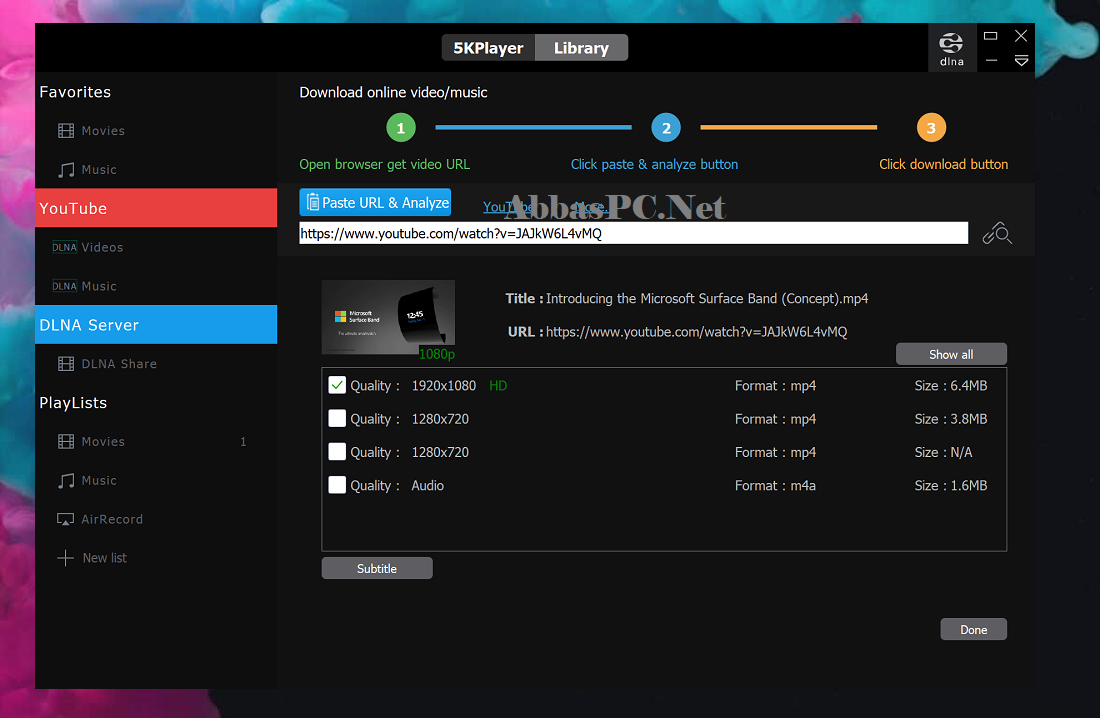
Task: Check the 1280x720 3.8MB quality checkbox
Action: click(x=337, y=418)
